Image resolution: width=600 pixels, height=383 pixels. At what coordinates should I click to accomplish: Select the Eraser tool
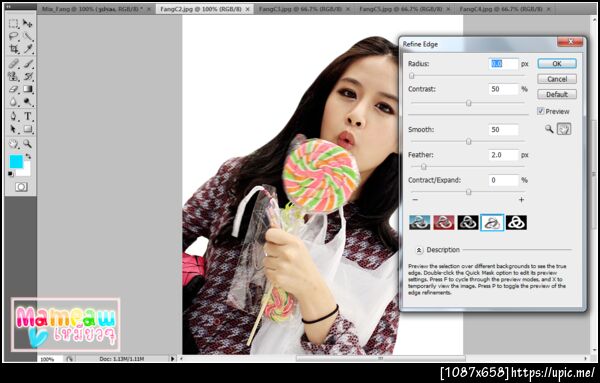click(14, 89)
